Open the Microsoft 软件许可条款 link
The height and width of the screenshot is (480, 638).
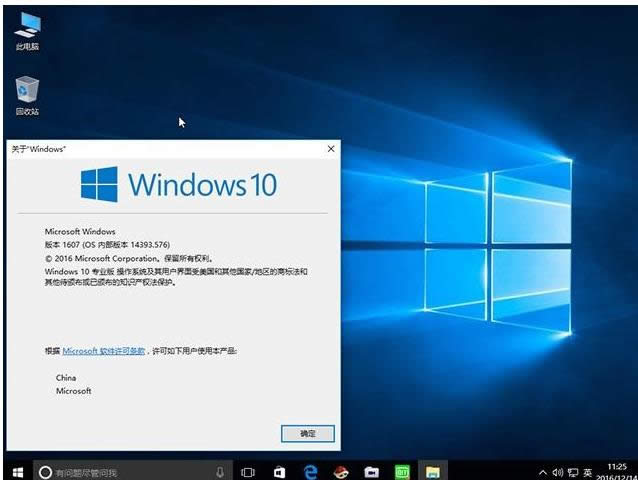[x=104, y=351]
